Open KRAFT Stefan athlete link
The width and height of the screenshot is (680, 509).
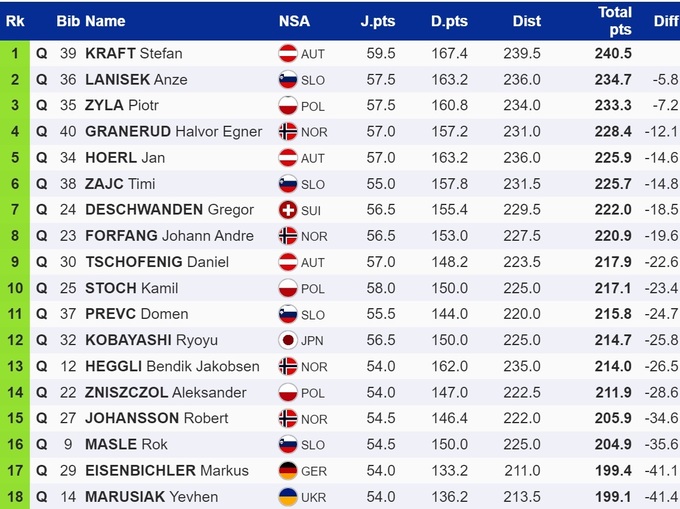click(x=134, y=54)
